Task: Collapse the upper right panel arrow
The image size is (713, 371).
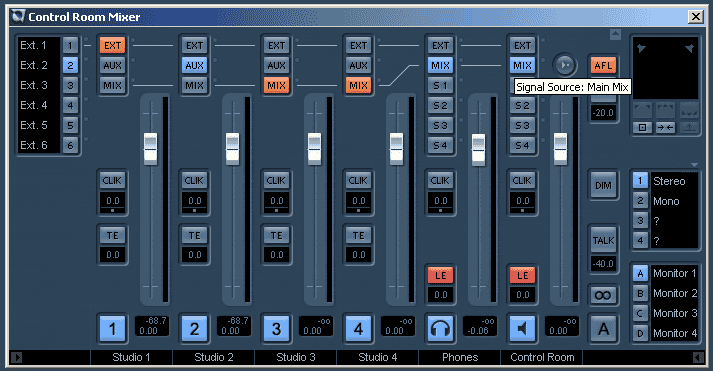Action: 615,35
